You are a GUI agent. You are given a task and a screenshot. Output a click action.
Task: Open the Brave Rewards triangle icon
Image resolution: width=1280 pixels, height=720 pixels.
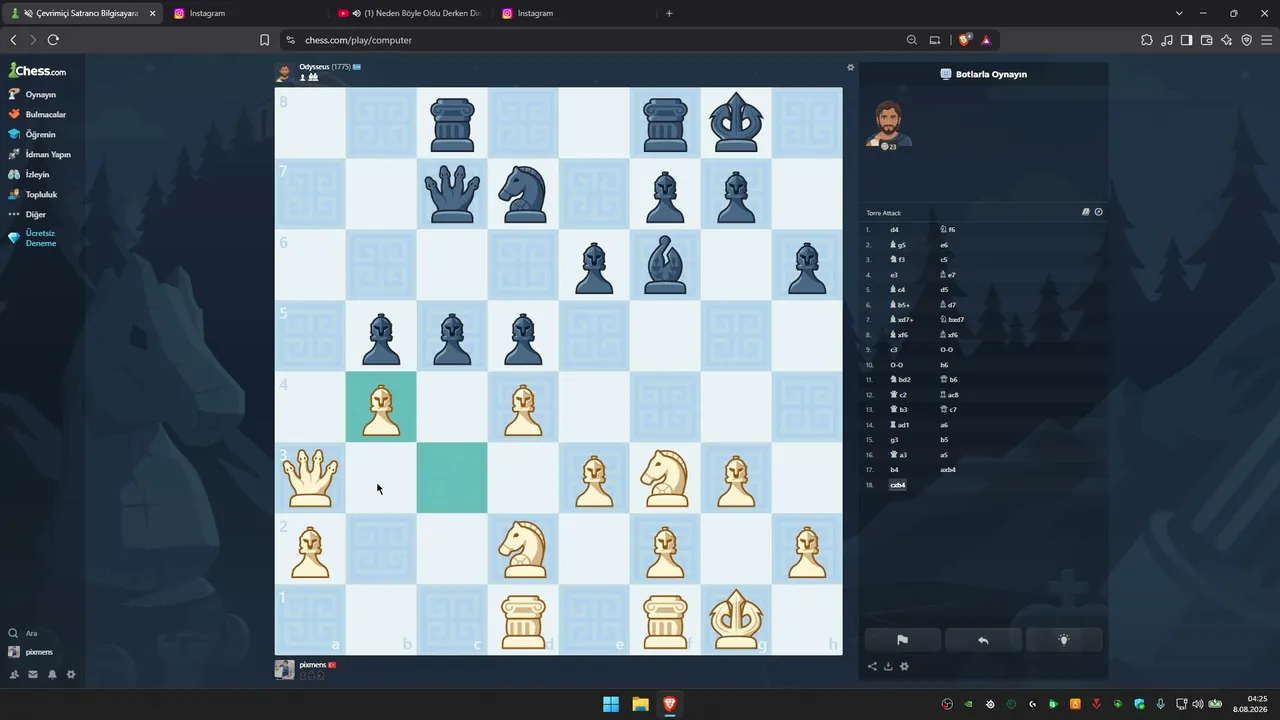click(986, 40)
